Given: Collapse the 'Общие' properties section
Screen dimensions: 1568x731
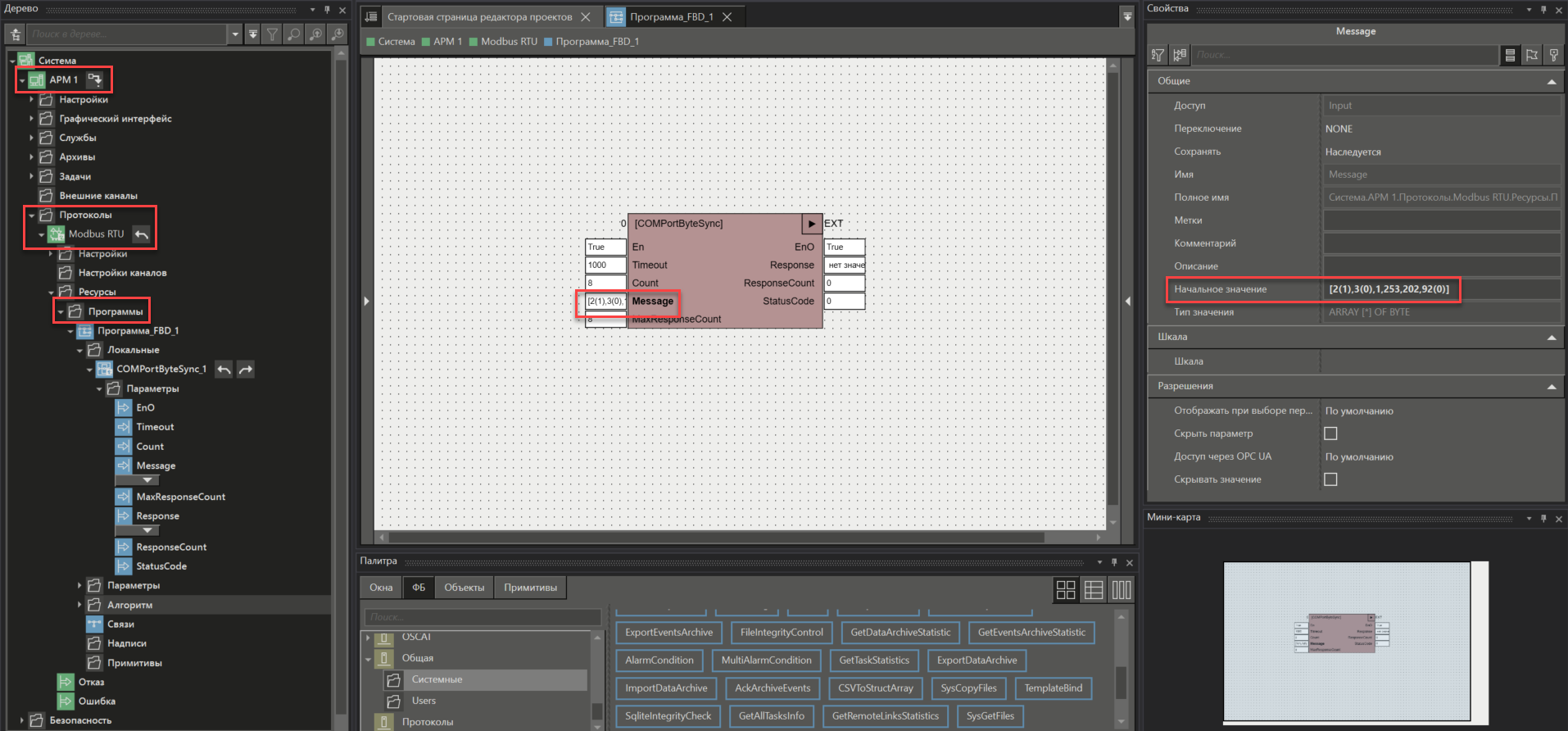Looking at the screenshot, I should click(1551, 82).
